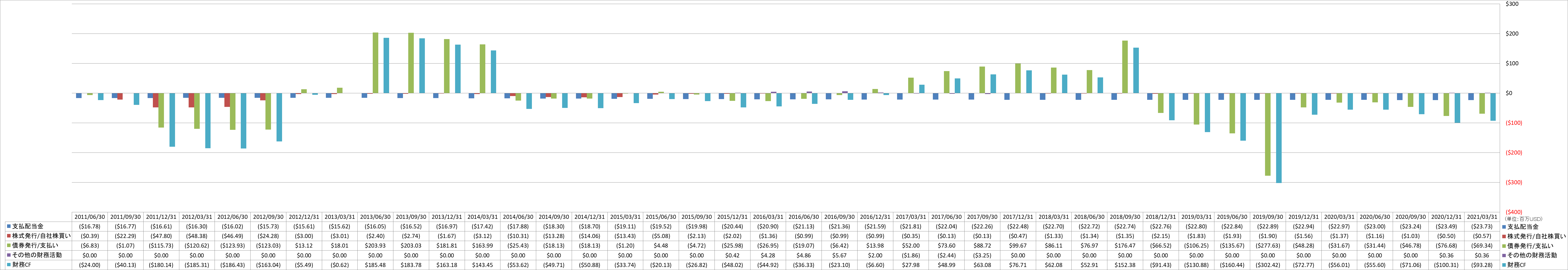Click the ($130.88) 財務CF cell

(x=1197, y=265)
